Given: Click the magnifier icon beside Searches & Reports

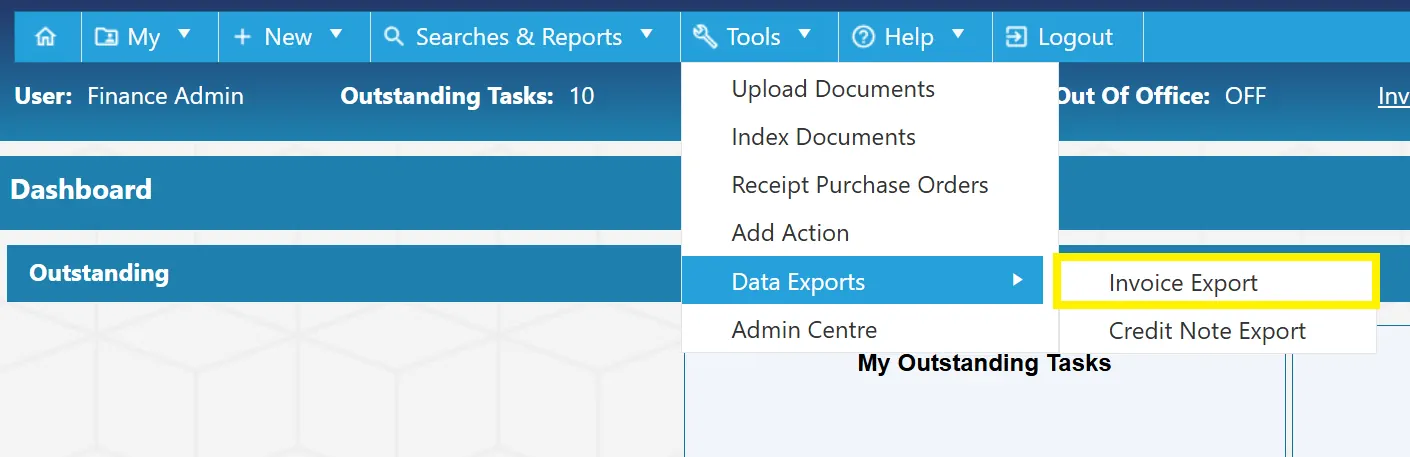Looking at the screenshot, I should click(394, 37).
